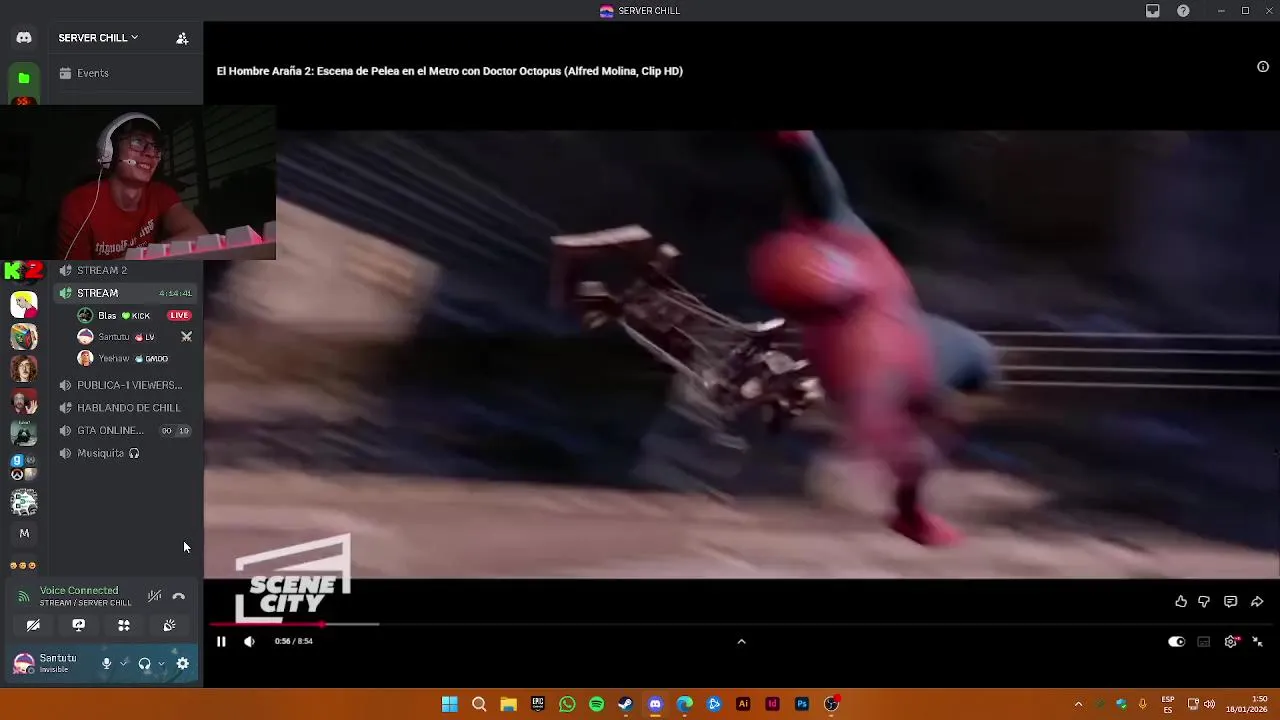Select the STREAM voice channel
The image size is (1280, 720).
(x=125, y=293)
